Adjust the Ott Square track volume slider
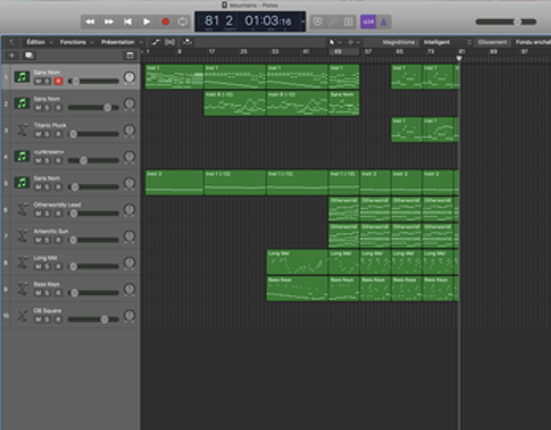551x430 pixels. (93, 319)
